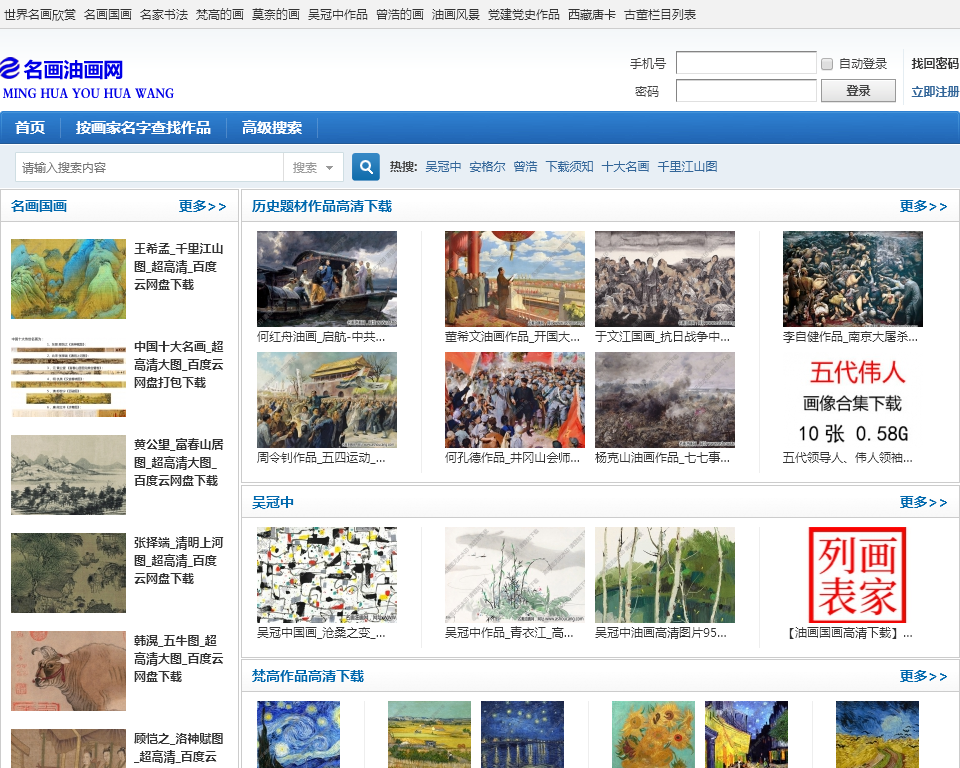Open 吴冠中作品 in the top bar
The height and width of the screenshot is (768, 960).
338,15
